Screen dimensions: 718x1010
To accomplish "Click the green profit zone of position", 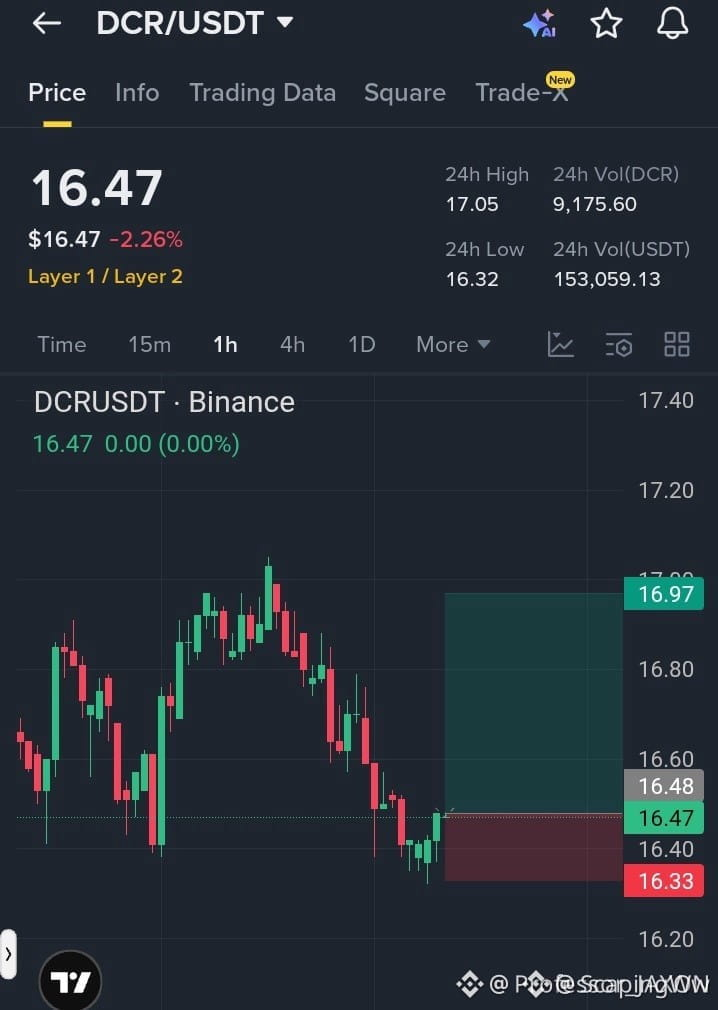I will click(534, 703).
